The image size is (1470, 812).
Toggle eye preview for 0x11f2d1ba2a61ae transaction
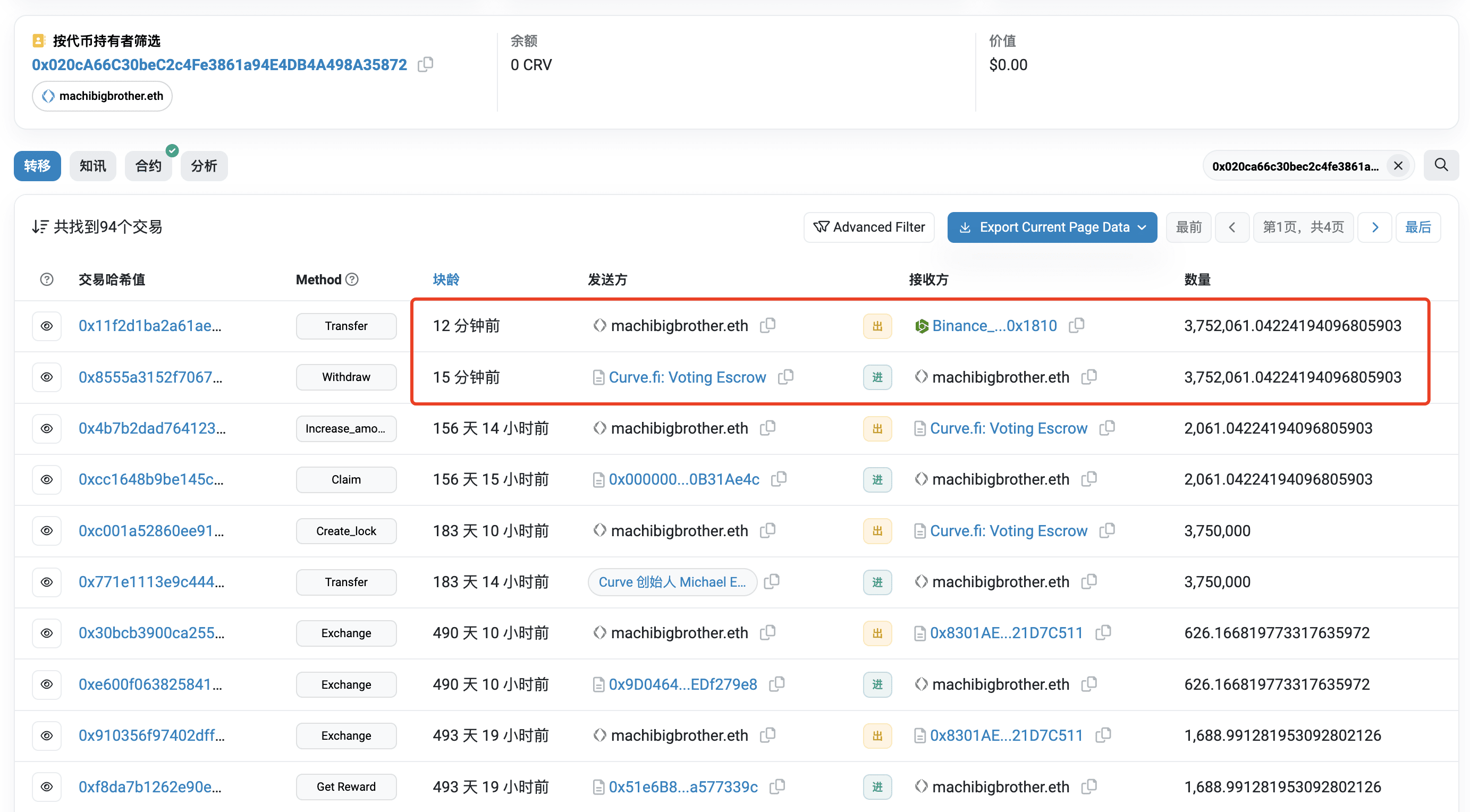47,326
